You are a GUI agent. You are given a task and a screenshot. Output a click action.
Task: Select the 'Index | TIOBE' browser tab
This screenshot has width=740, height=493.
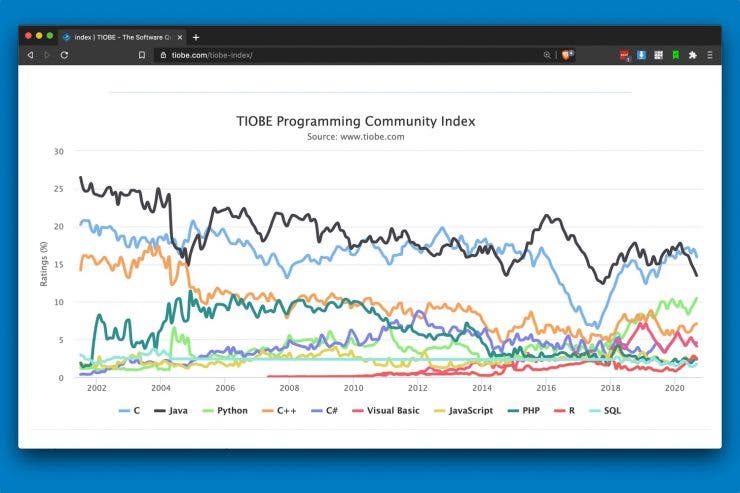coord(123,37)
